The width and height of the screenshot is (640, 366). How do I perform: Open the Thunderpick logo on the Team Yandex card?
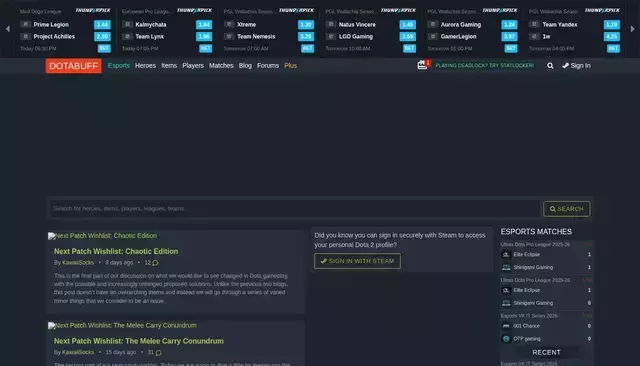coord(602,10)
